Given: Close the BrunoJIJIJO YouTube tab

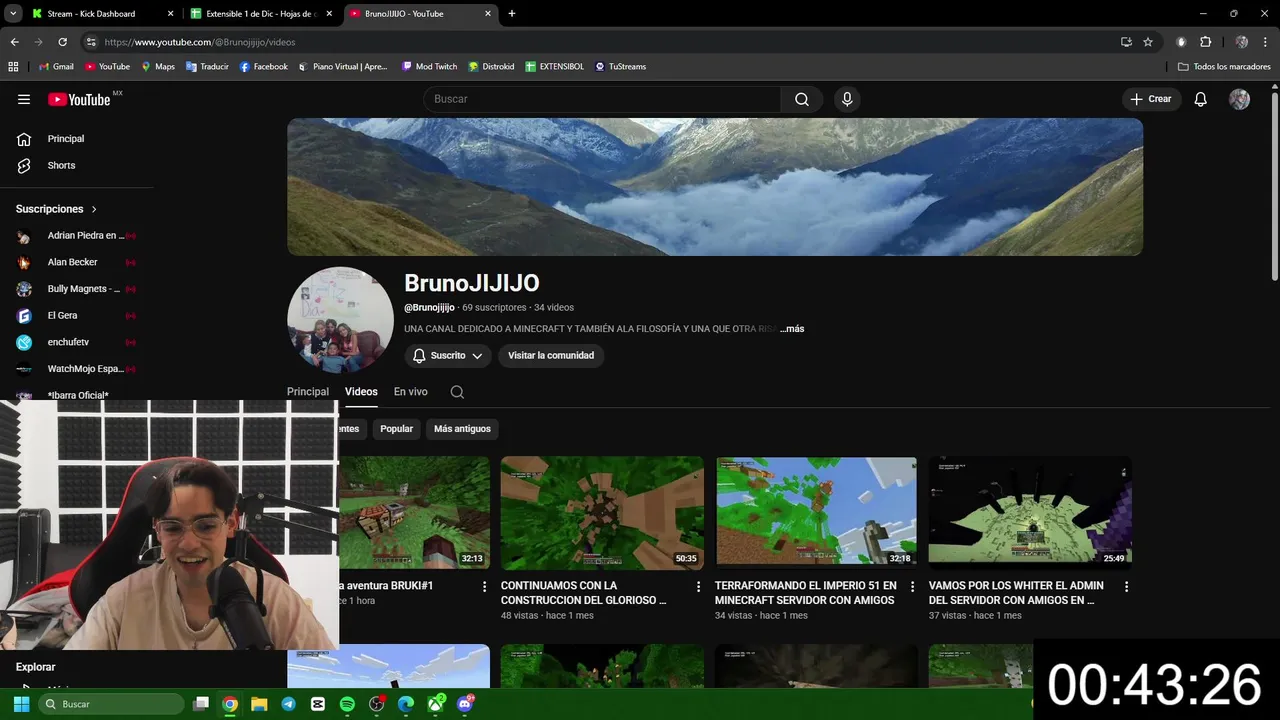Looking at the screenshot, I should 488,14.
